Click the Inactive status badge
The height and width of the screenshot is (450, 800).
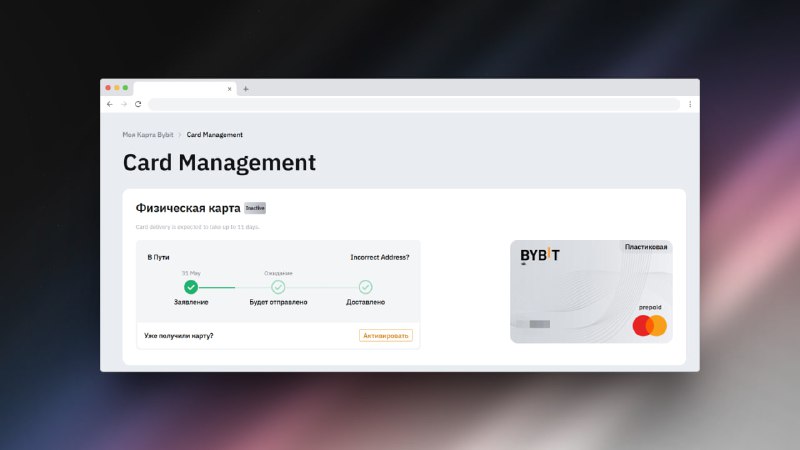tap(255, 208)
